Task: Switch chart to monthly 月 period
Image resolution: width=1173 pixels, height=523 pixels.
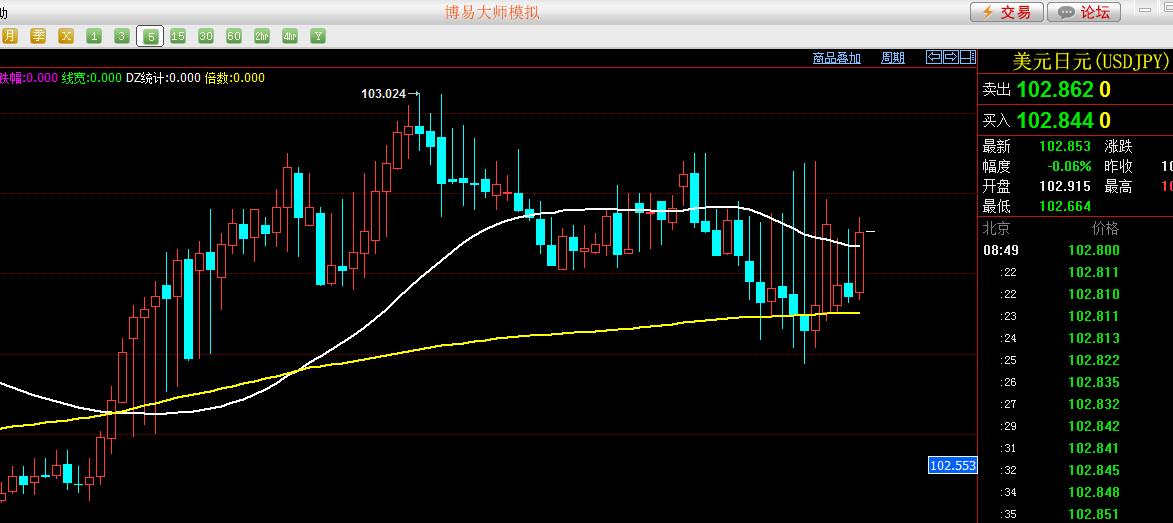Action: click(x=9, y=36)
